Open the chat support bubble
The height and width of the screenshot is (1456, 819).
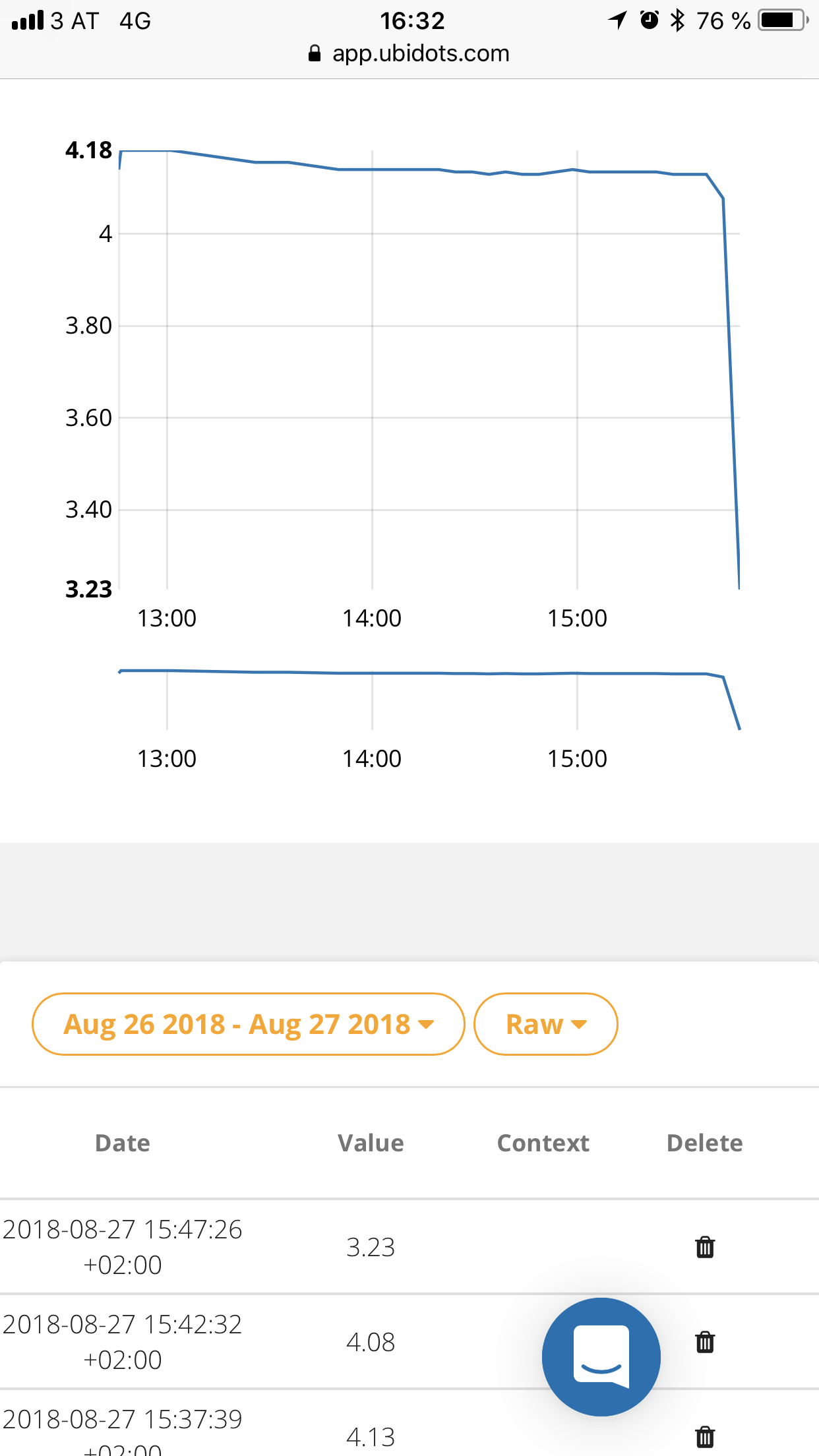[x=601, y=1356]
